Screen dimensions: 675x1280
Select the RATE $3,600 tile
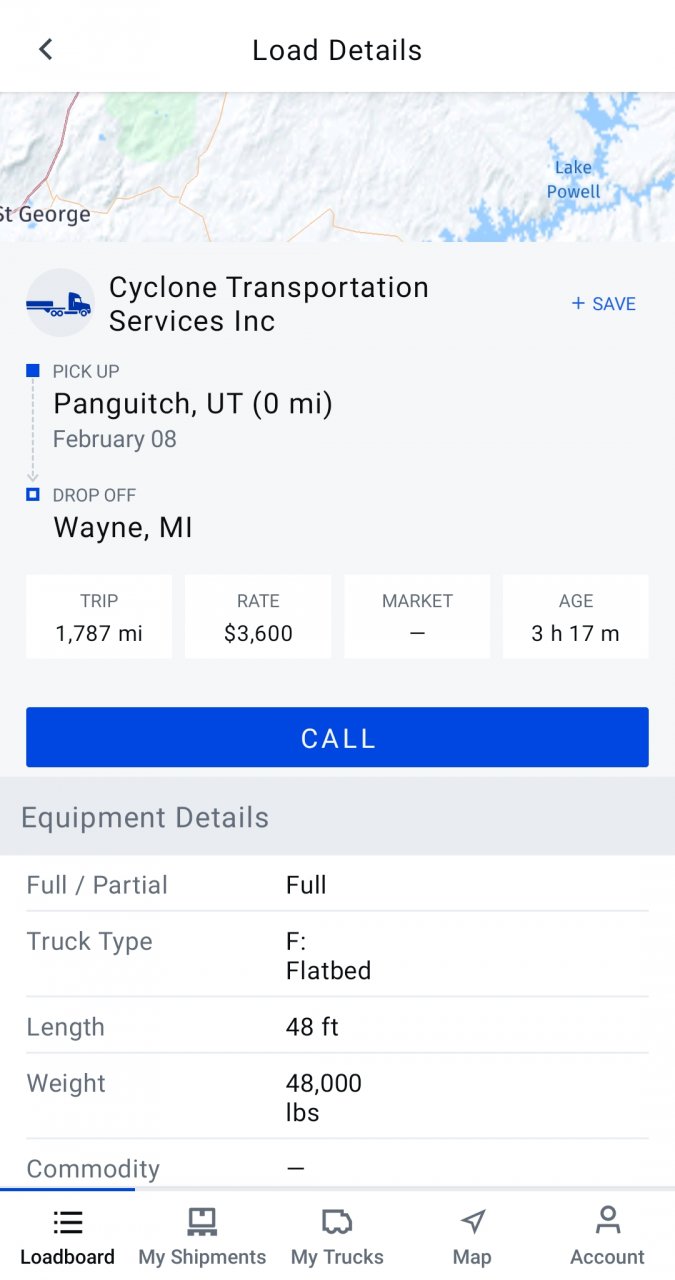(x=258, y=617)
